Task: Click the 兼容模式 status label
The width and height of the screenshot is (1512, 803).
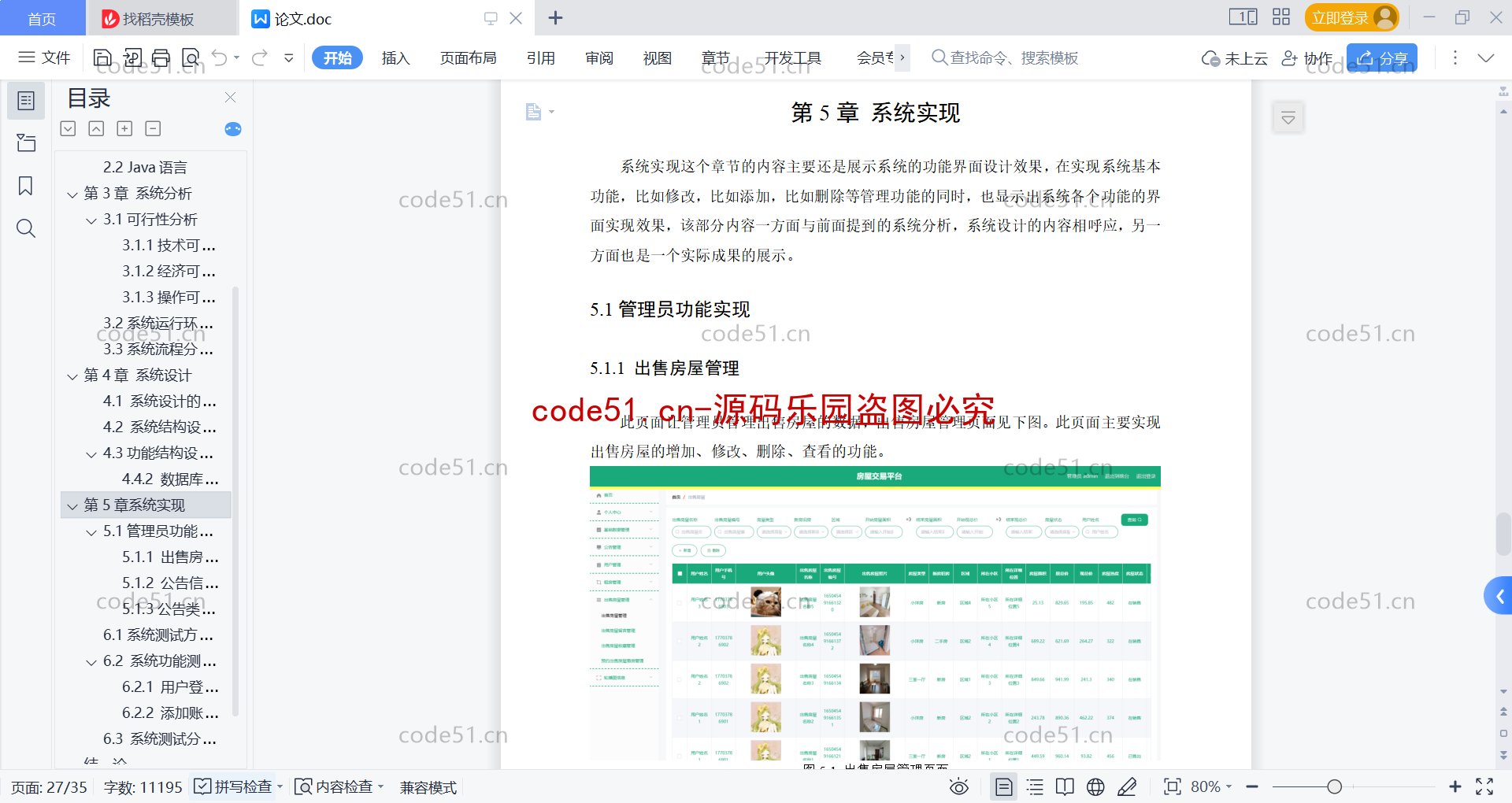Action: click(428, 787)
